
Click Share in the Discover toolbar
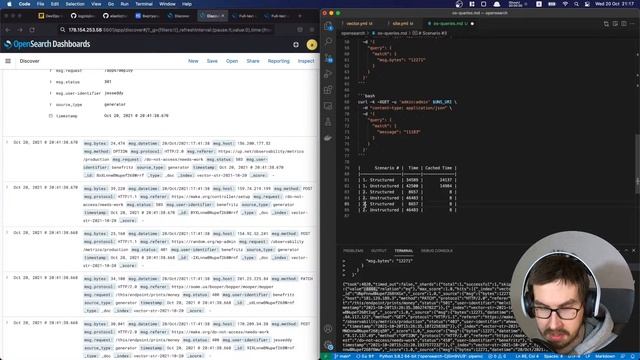click(x=253, y=61)
